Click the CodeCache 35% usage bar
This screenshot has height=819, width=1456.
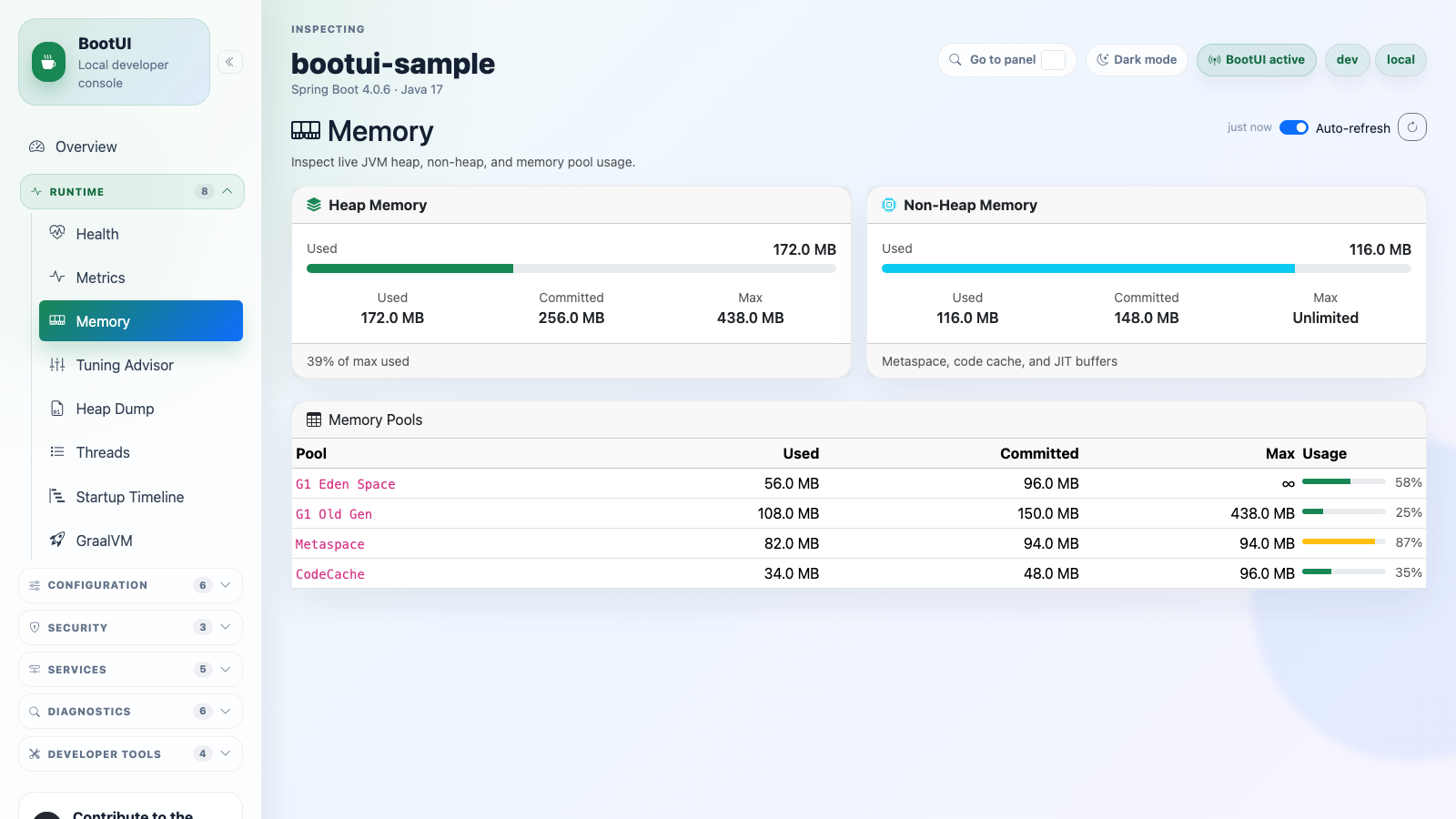[1344, 571]
